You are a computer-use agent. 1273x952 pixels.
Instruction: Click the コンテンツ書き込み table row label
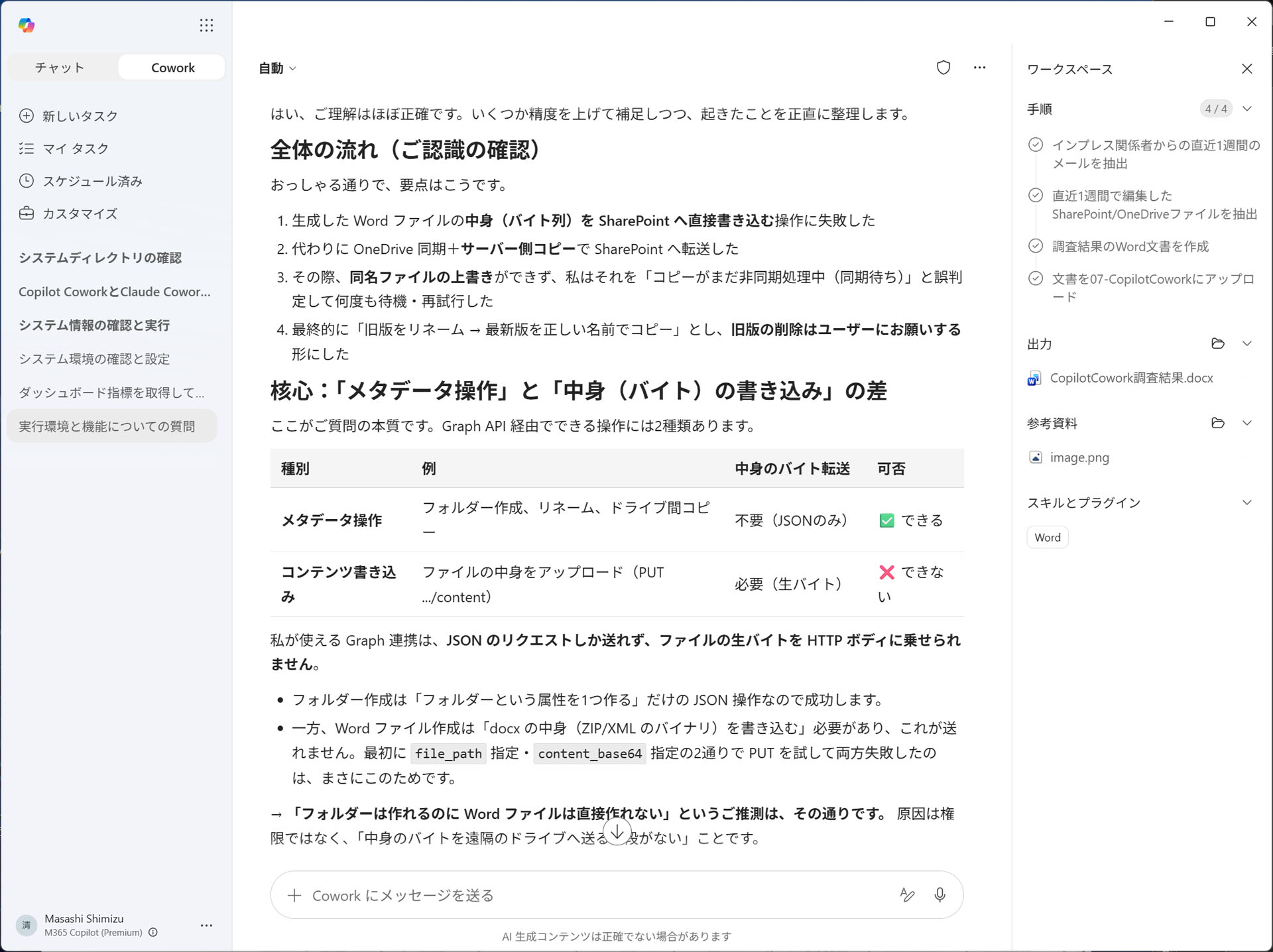click(338, 584)
